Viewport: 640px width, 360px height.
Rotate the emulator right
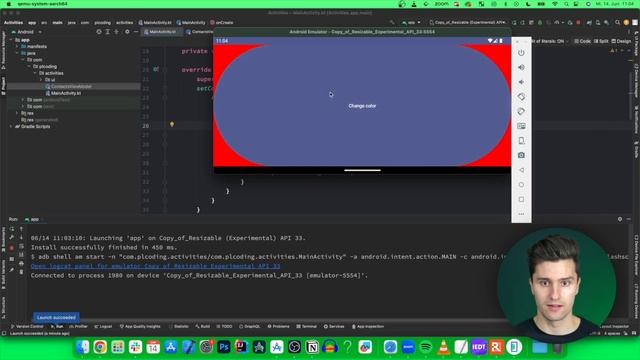click(521, 111)
